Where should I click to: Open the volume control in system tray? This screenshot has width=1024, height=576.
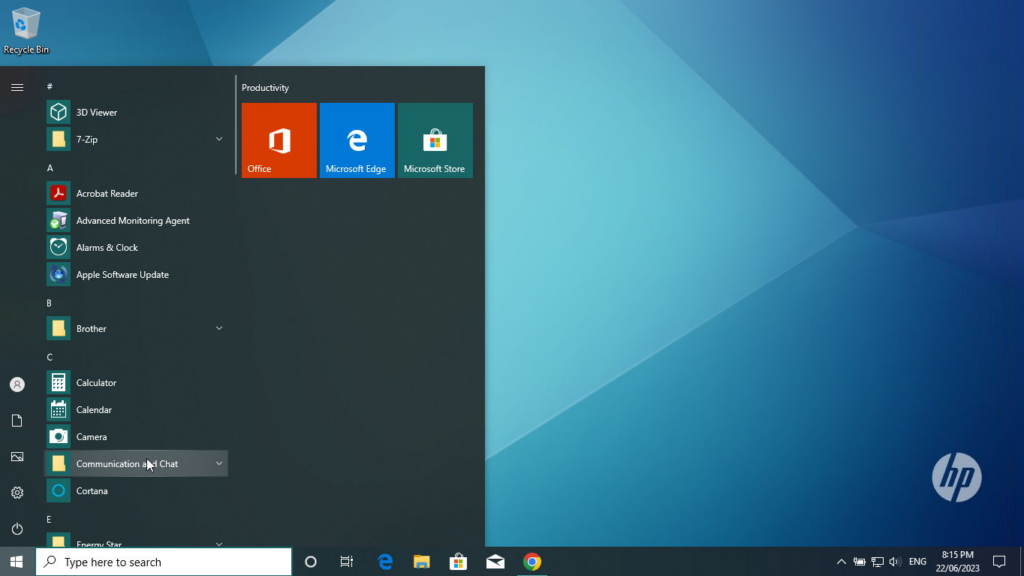[x=895, y=562]
